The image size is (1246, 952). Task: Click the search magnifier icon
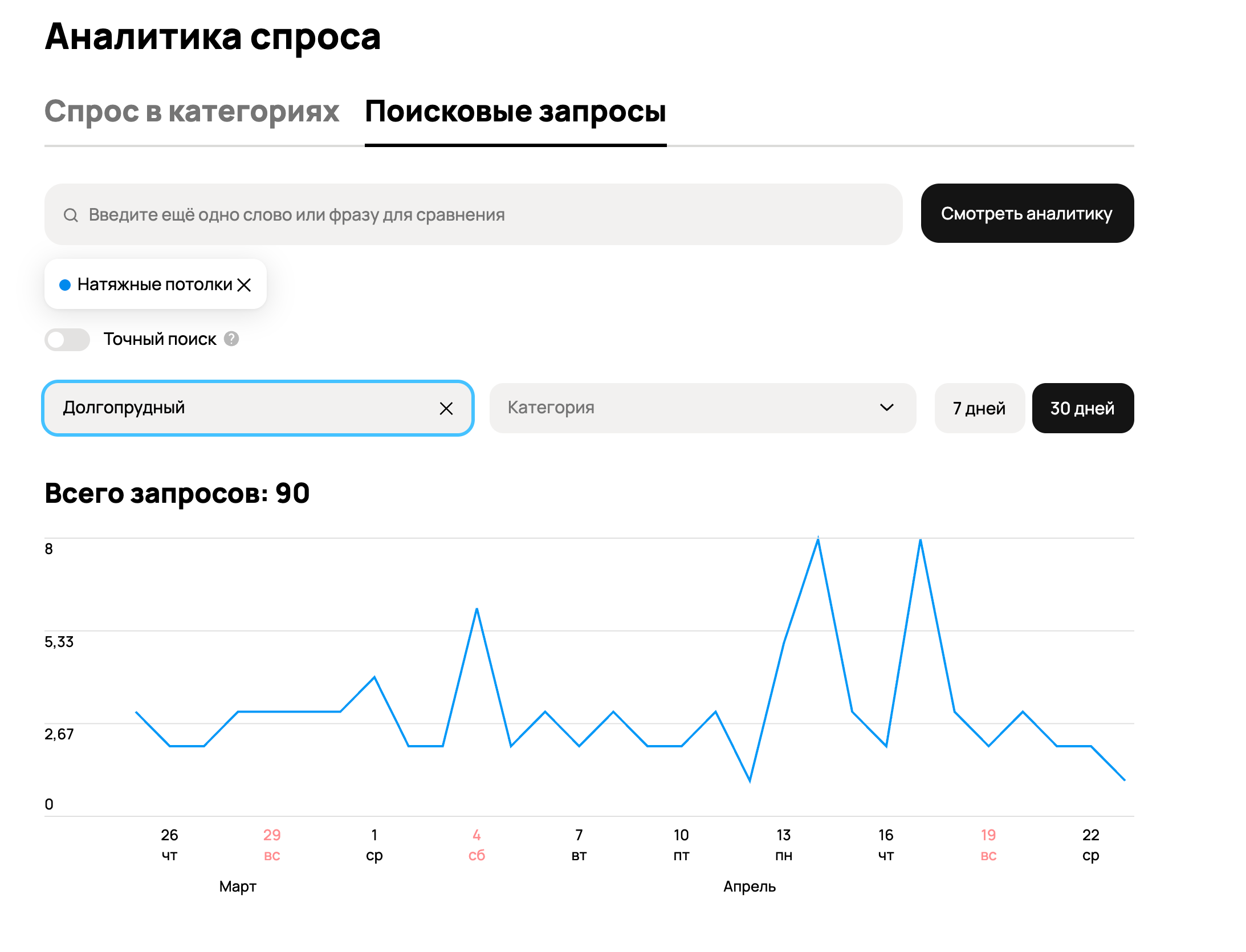click(71, 215)
